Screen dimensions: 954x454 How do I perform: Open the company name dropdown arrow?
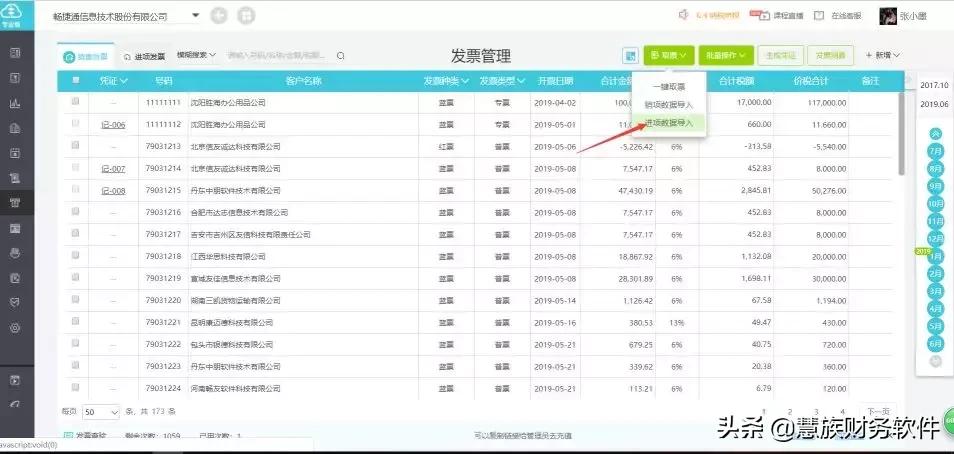pos(195,15)
